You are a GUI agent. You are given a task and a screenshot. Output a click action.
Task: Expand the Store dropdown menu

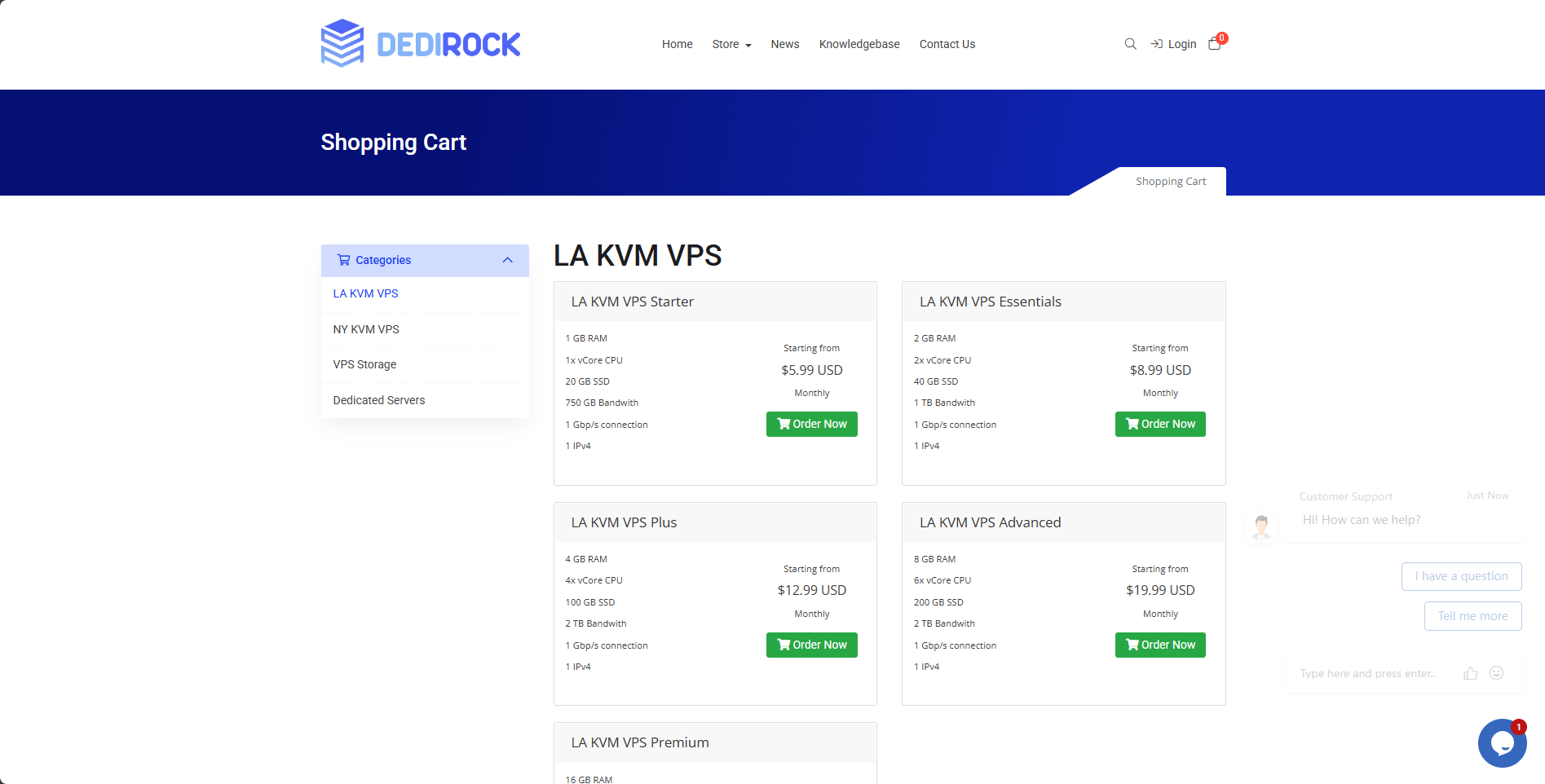(731, 44)
